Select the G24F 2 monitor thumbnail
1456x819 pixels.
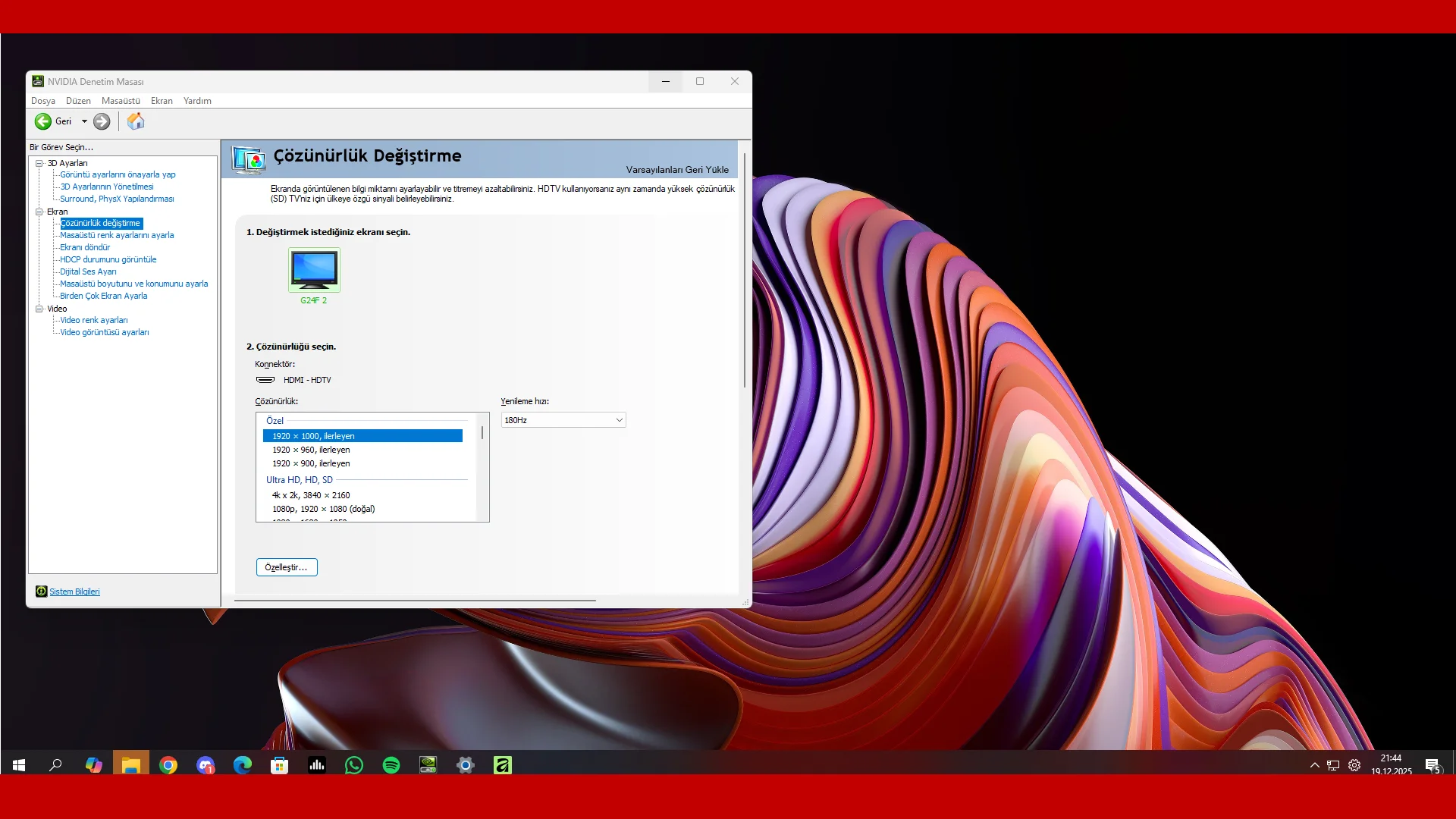[x=314, y=270]
